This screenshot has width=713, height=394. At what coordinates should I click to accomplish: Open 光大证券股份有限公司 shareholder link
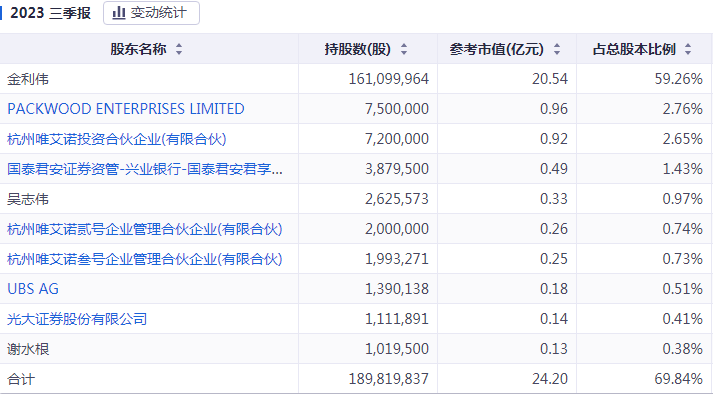(77, 319)
